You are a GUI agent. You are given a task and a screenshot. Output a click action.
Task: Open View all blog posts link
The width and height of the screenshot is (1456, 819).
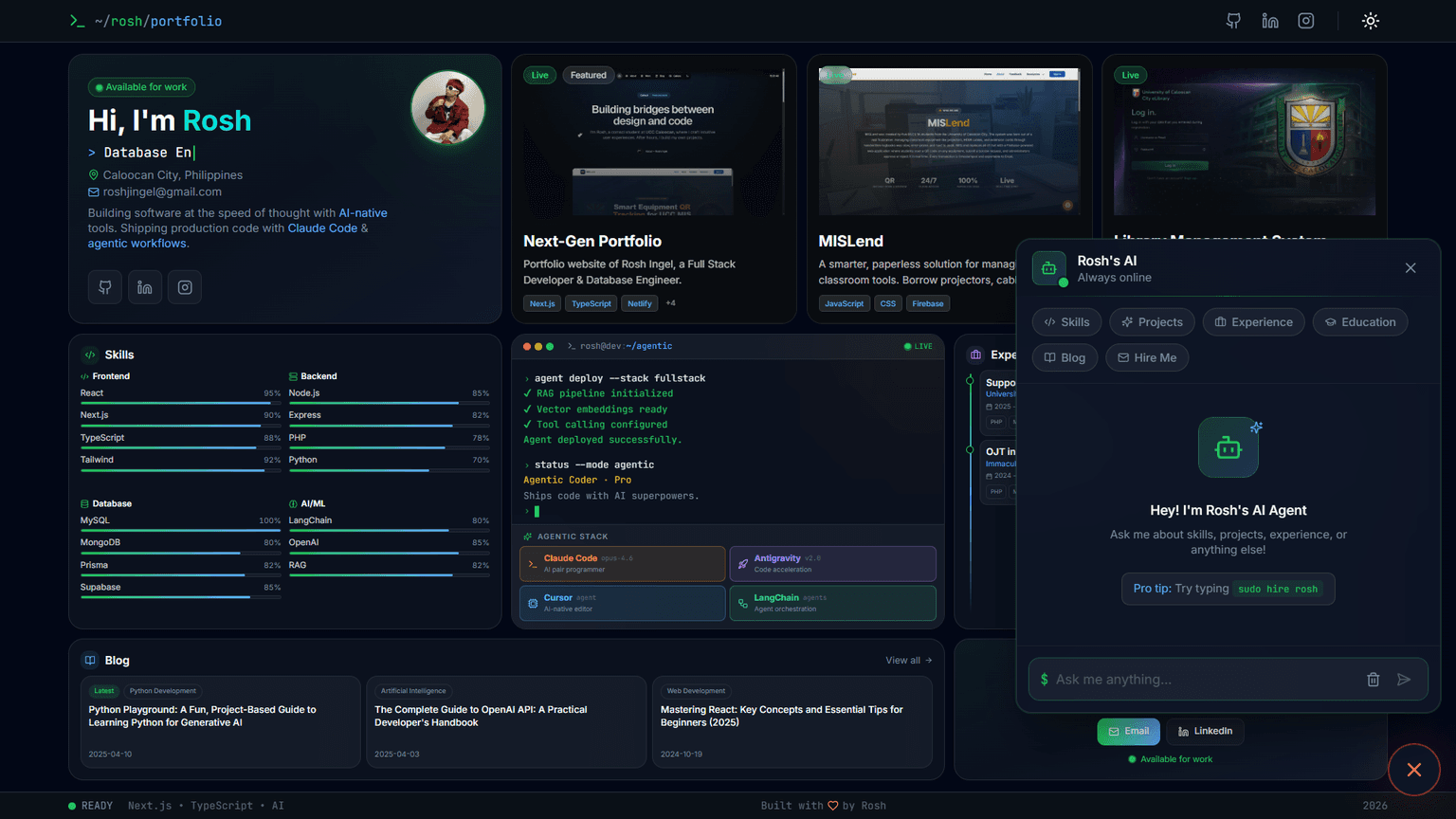pos(909,660)
